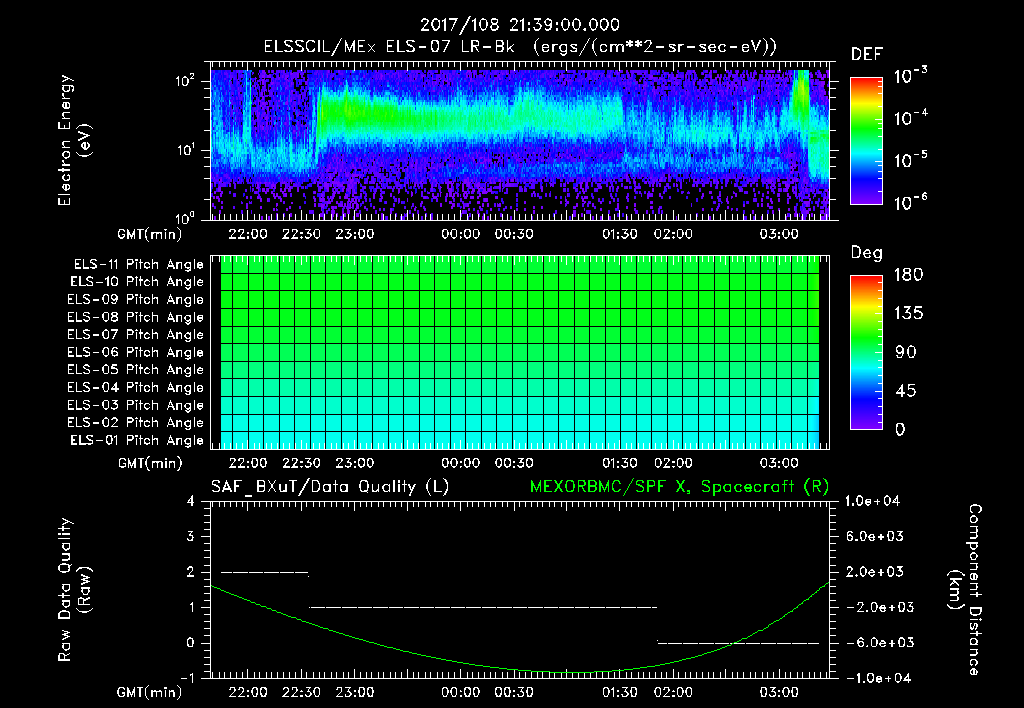Click the '135' tick on Deg colorbar

coord(908,314)
